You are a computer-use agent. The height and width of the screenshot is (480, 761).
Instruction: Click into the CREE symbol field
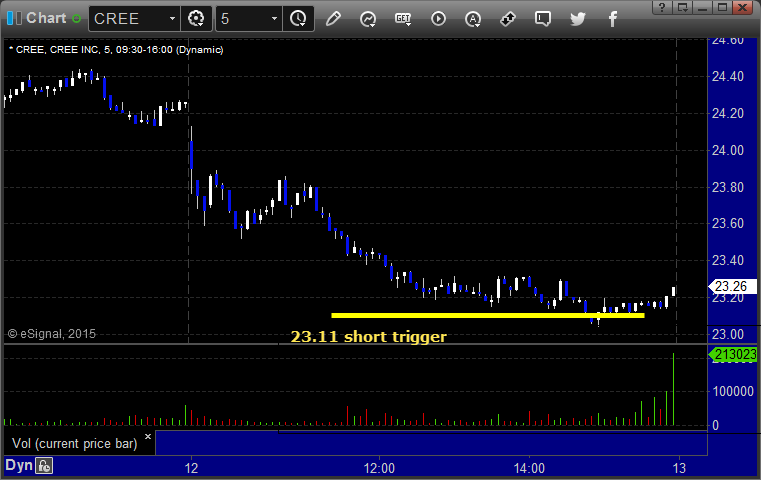[x=128, y=19]
